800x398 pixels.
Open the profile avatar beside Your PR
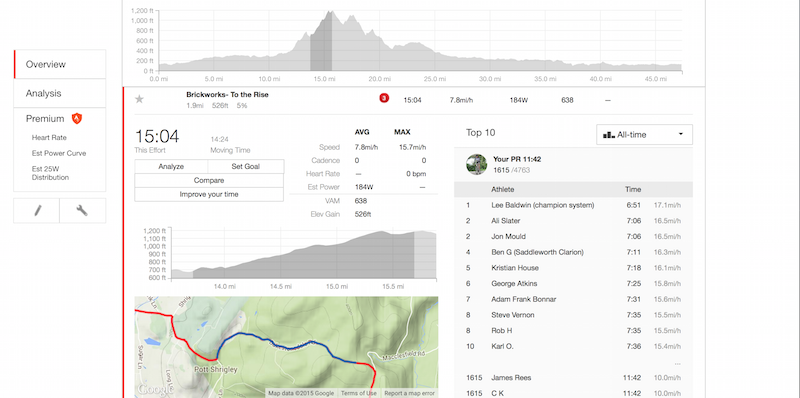477,164
